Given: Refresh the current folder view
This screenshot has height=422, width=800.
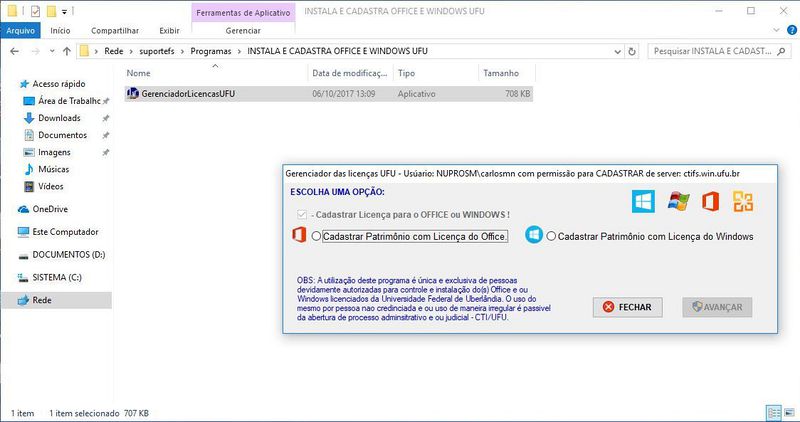Looking at the screenshot, I should point(632,51).
